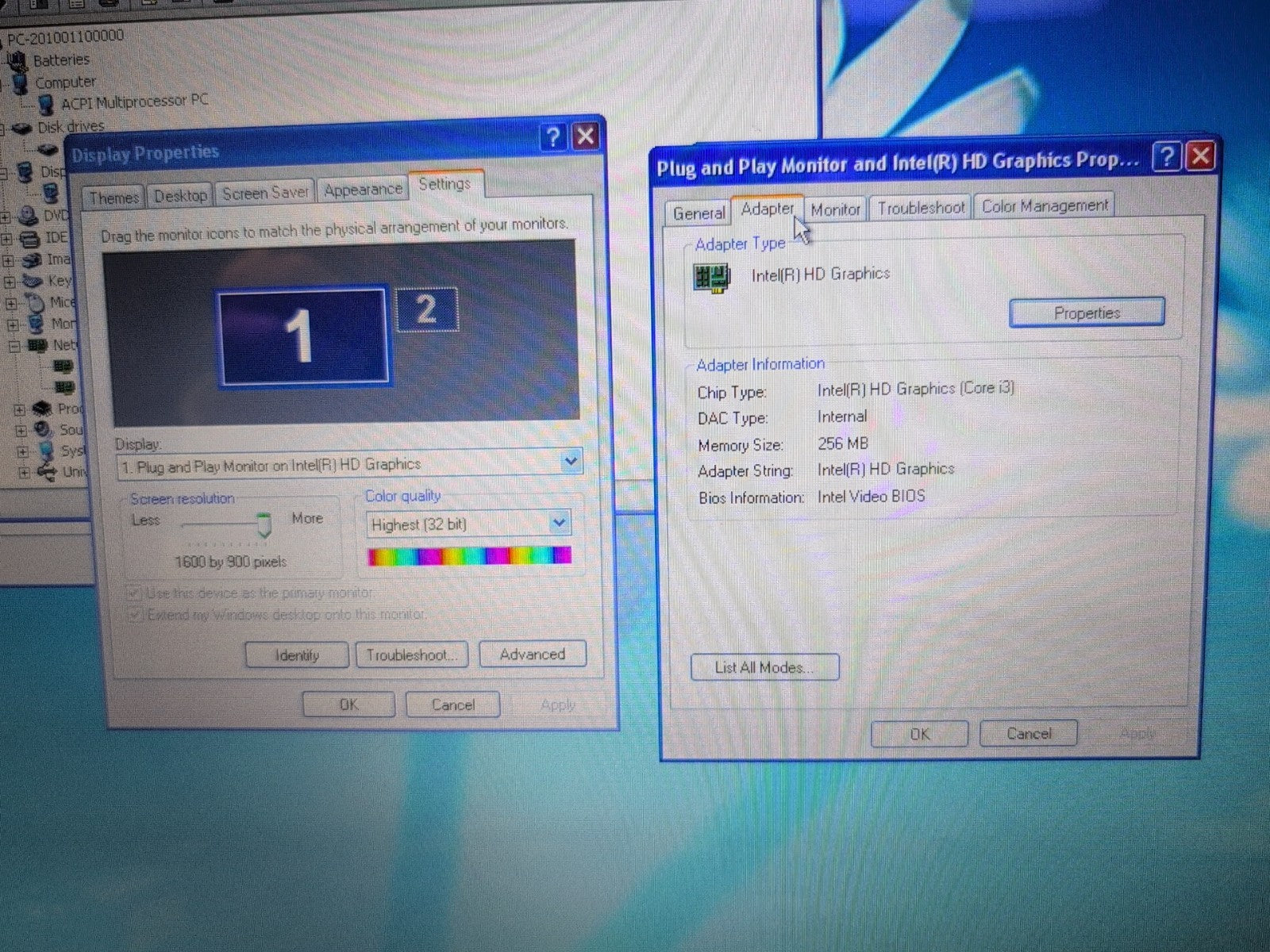This screenshot has width=1270, height=952.
Task: Select the DVD drives category icon
Action: coord(29,215)
